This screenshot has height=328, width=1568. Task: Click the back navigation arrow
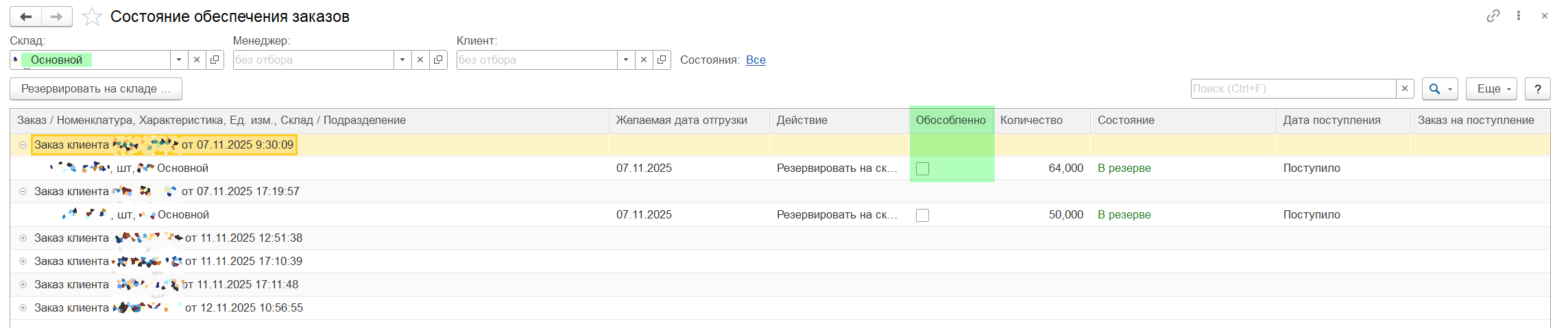pos(26,16)
